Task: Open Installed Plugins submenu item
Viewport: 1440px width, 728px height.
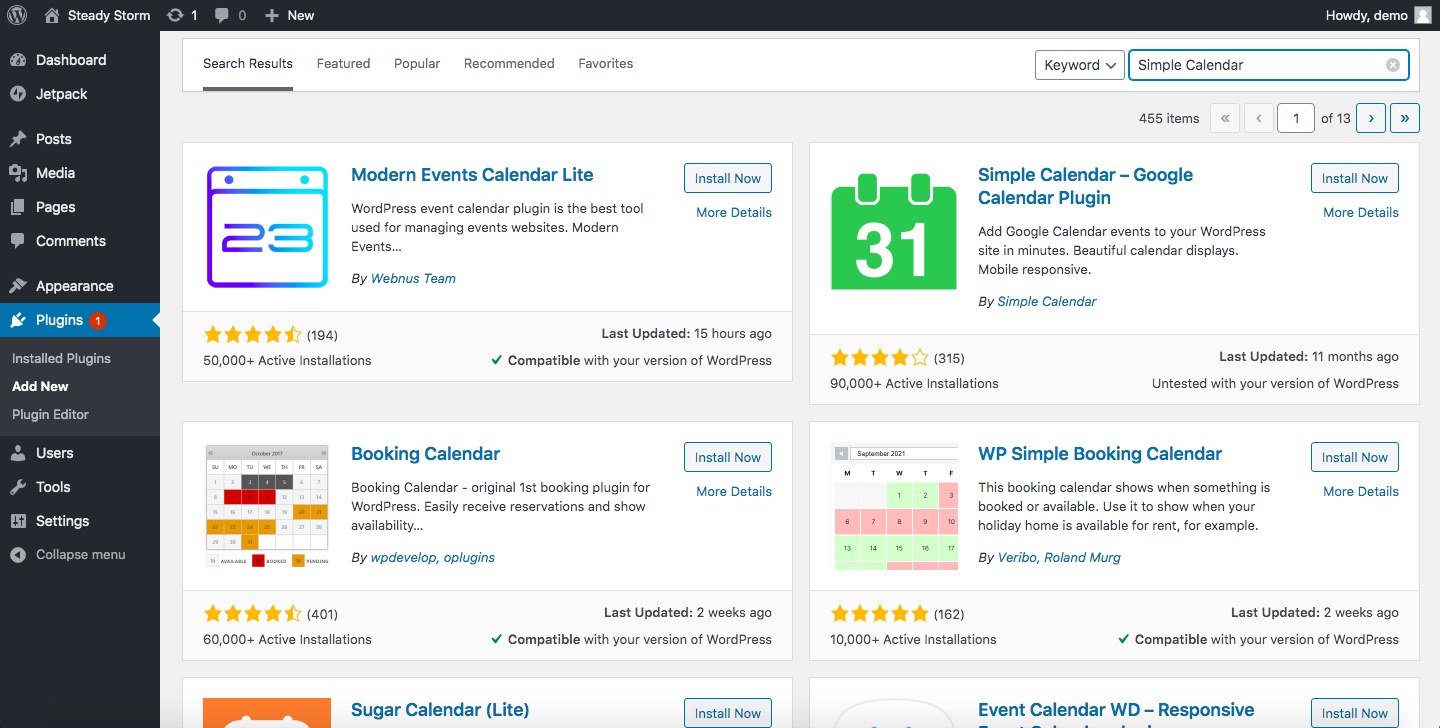Action: 61,358
